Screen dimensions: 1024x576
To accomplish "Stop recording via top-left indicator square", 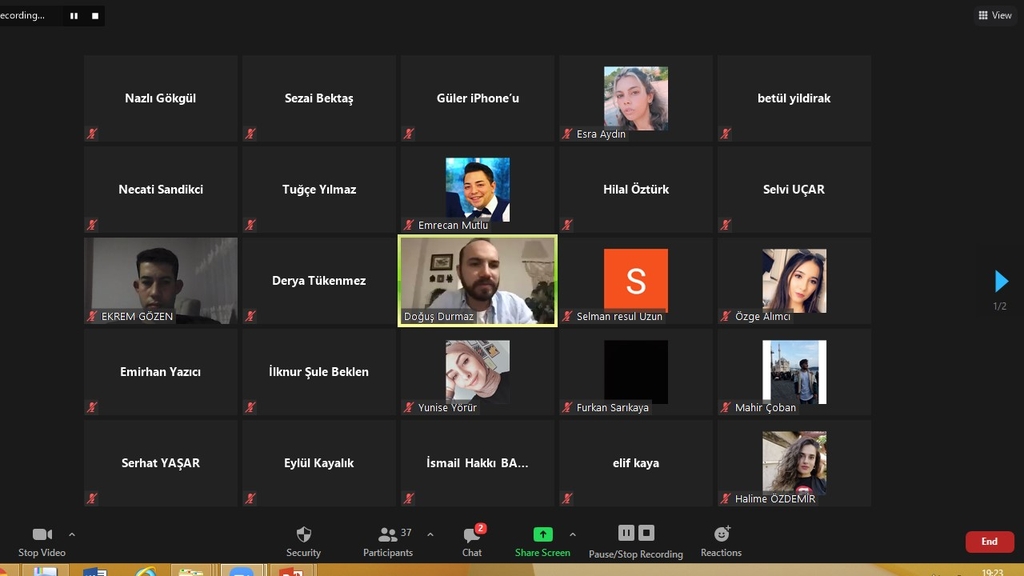I will coord(95,16).
